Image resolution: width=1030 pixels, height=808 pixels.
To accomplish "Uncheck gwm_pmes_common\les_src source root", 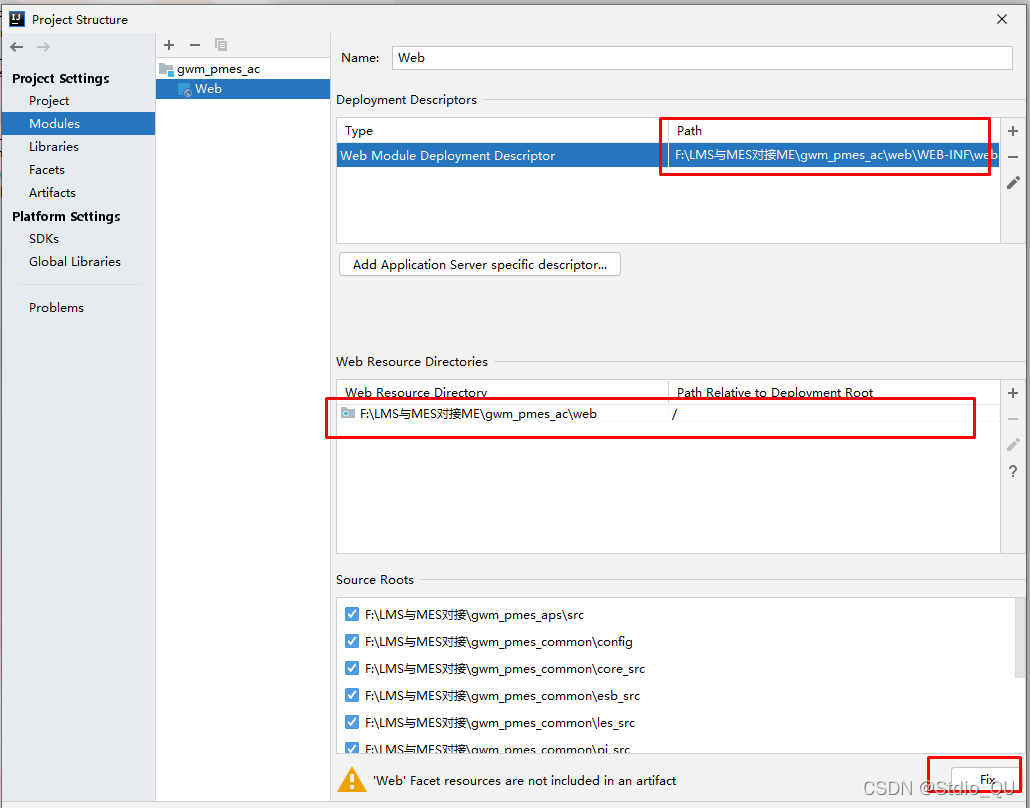I will 352,722.
